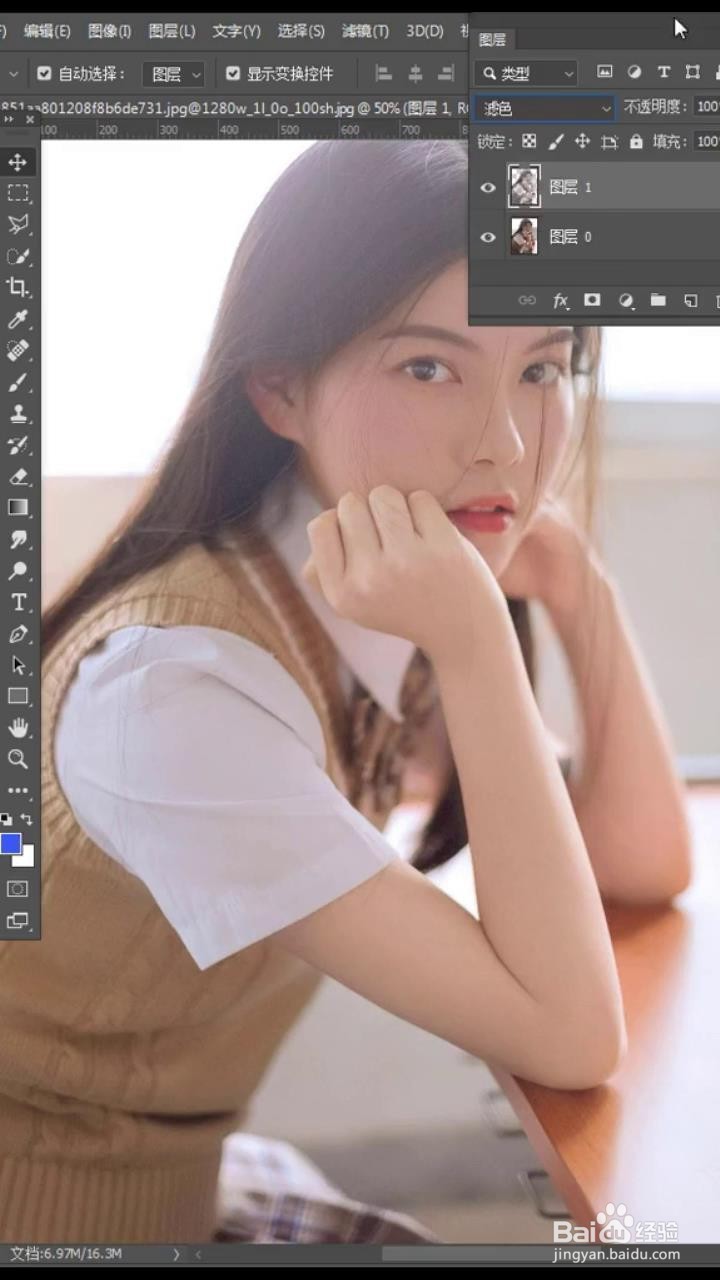Select the History Brush tool
The width and height of the screenshot is (720, 1280).
[18, 445]
